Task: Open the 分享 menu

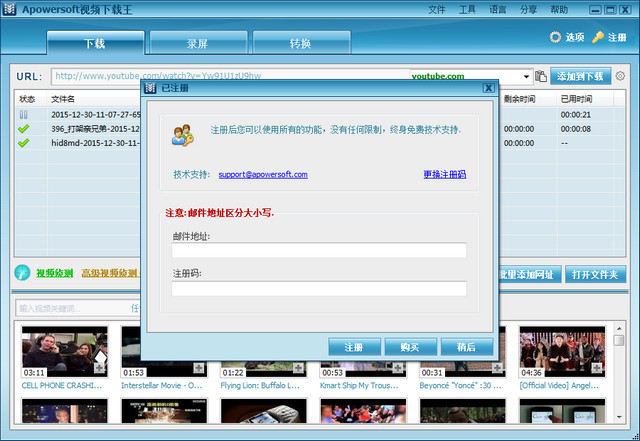Action: coord(528,9)
